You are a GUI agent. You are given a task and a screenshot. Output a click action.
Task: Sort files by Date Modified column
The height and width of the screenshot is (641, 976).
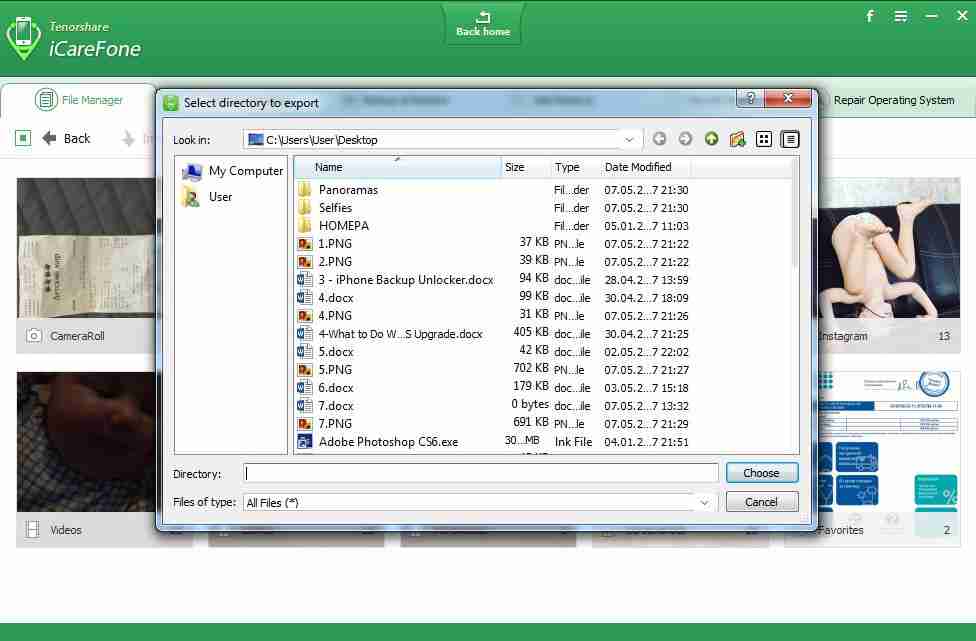coord(645,167)
